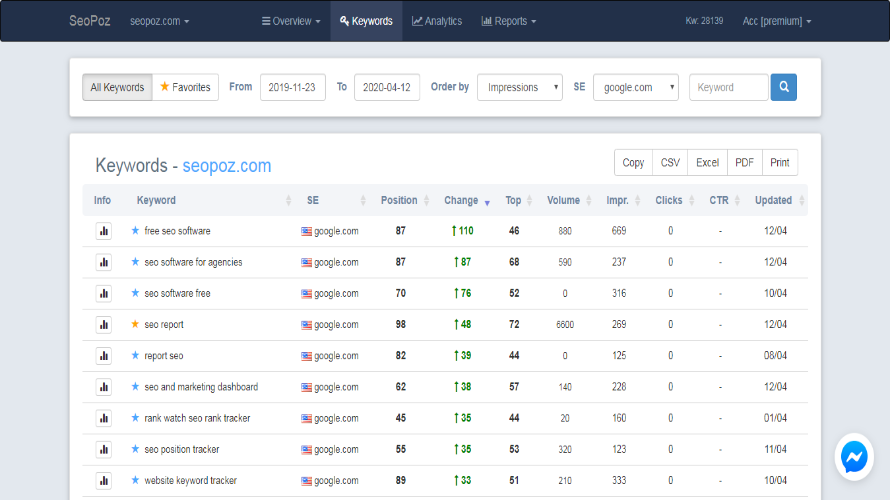Open chart info for rank watch seo rank tracker
This screenshot has width=890, height=500.
[103, 418]
